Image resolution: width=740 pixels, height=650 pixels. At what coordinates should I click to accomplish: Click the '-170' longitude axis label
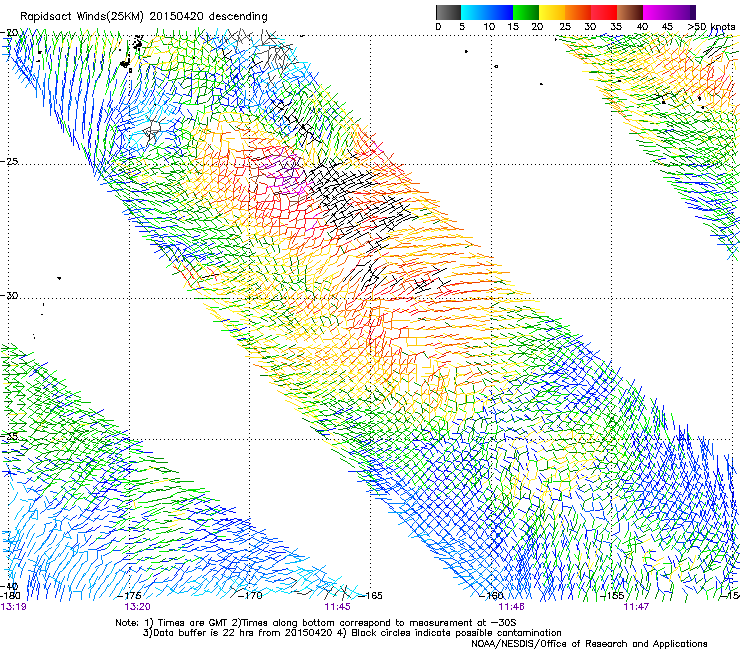coord(250,595)
